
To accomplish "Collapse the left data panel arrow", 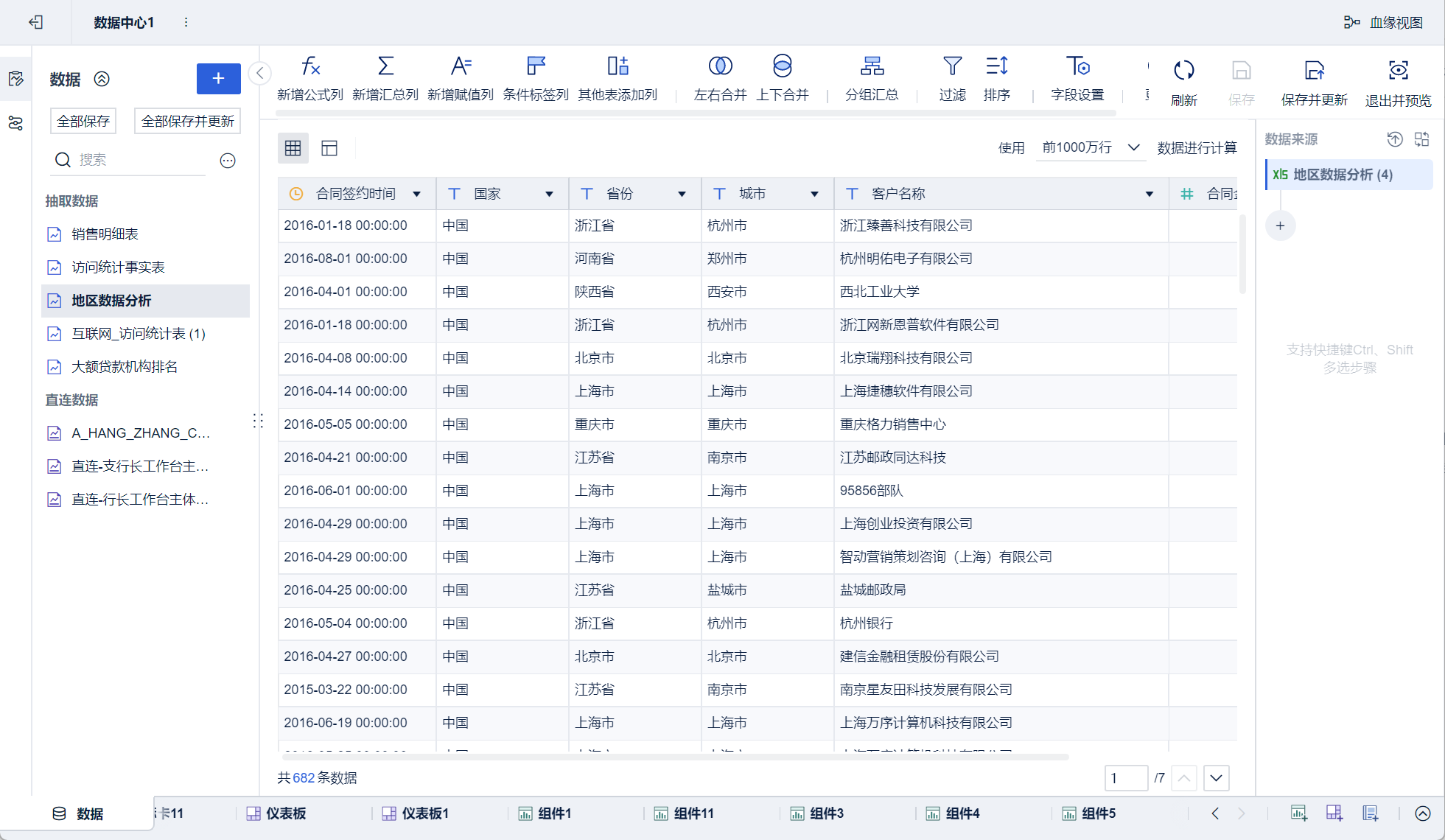I will 259,73.
